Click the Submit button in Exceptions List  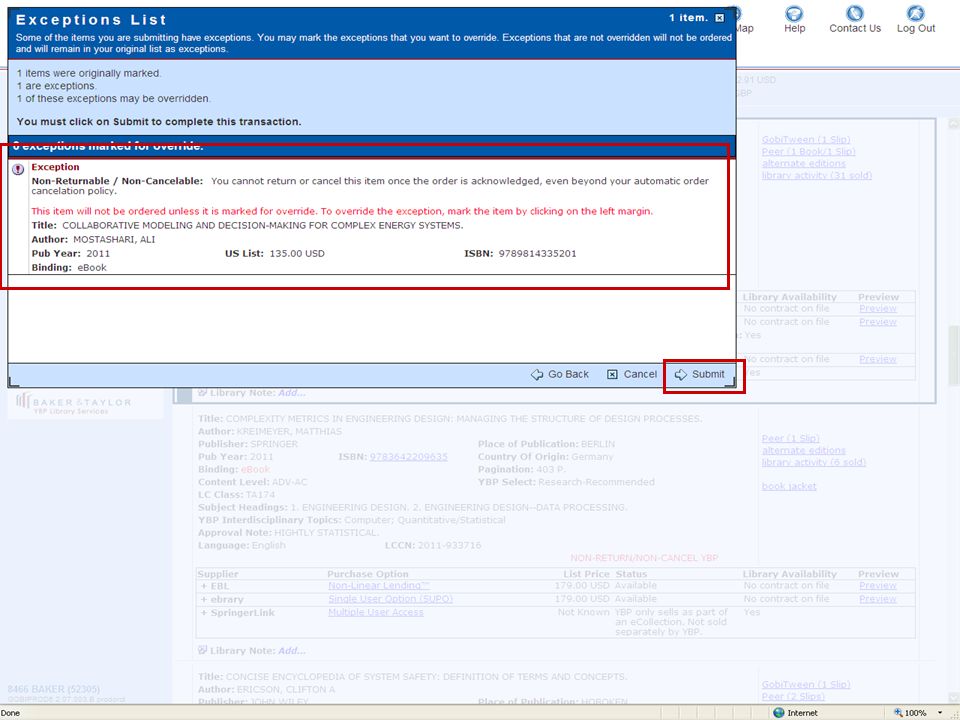pyautogui.click(x=699, y=374)
